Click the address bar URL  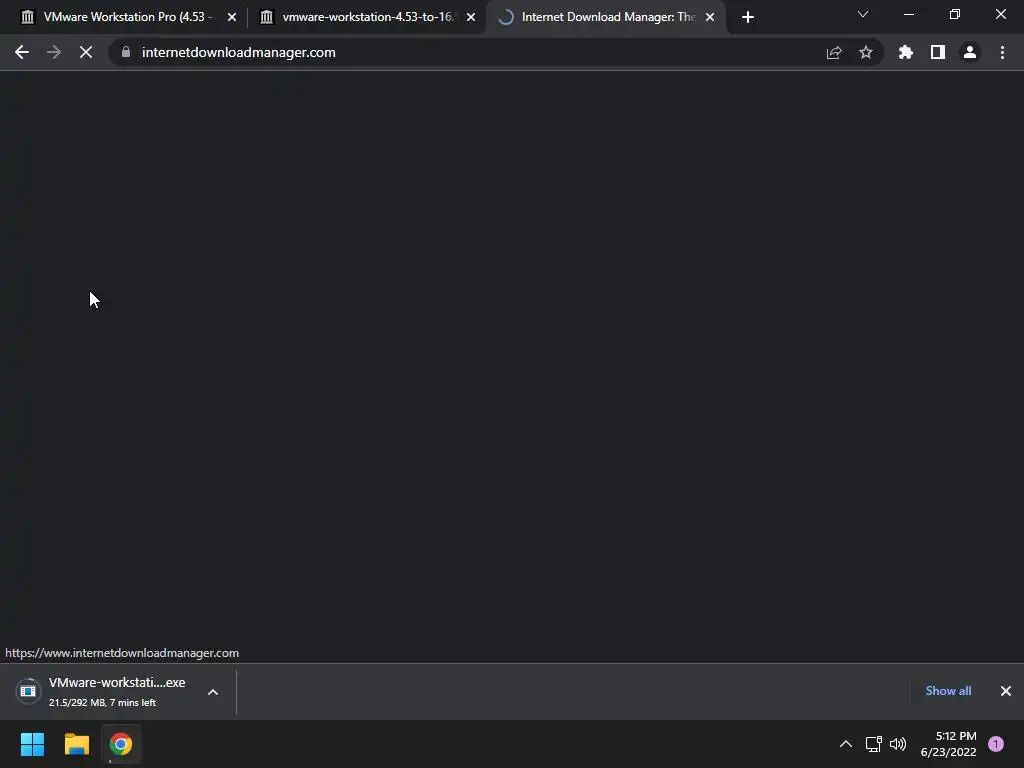(x=238, y=52)
